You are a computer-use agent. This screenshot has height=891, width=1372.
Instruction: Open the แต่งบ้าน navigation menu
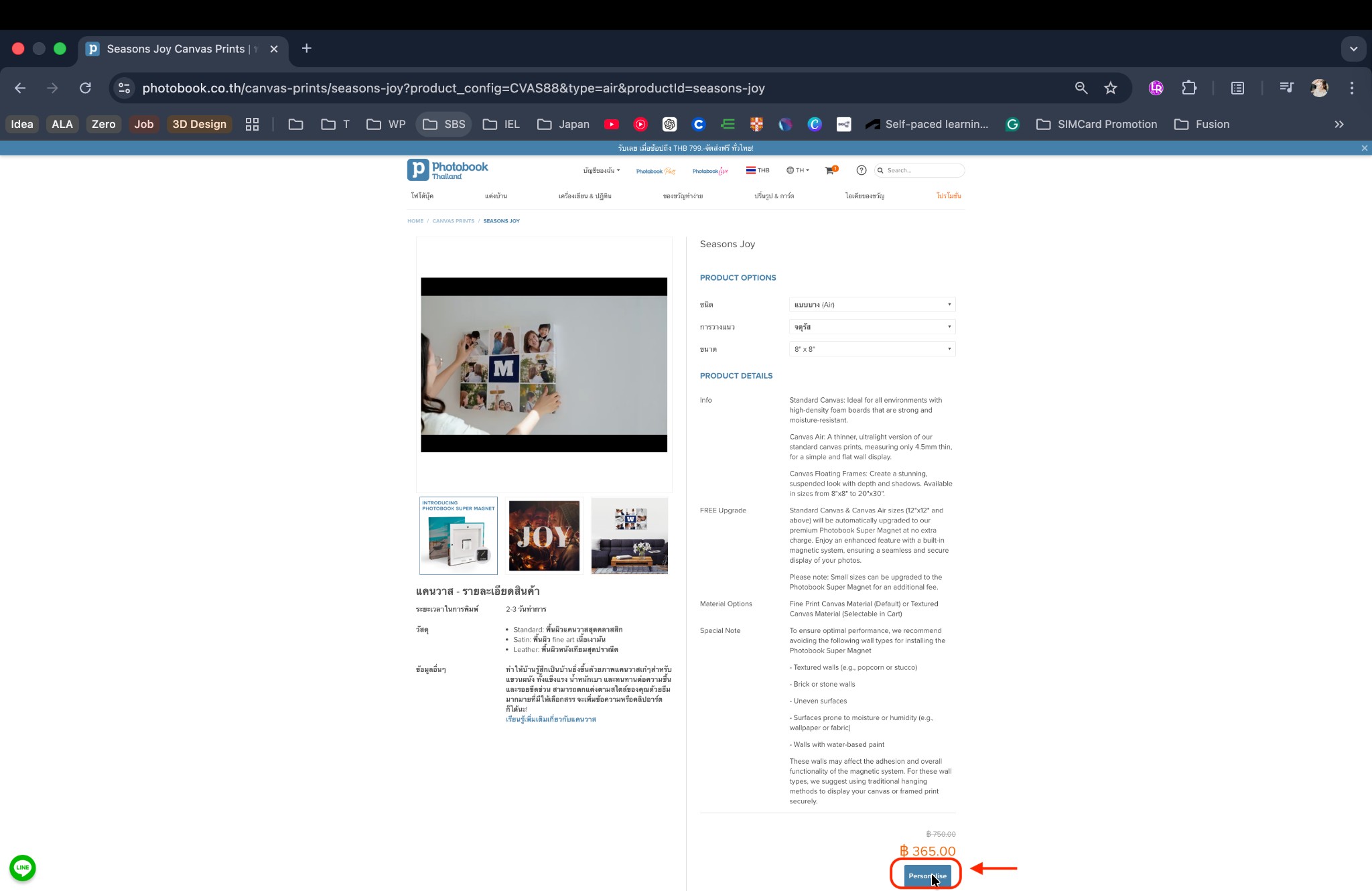(x=496, y=196)
